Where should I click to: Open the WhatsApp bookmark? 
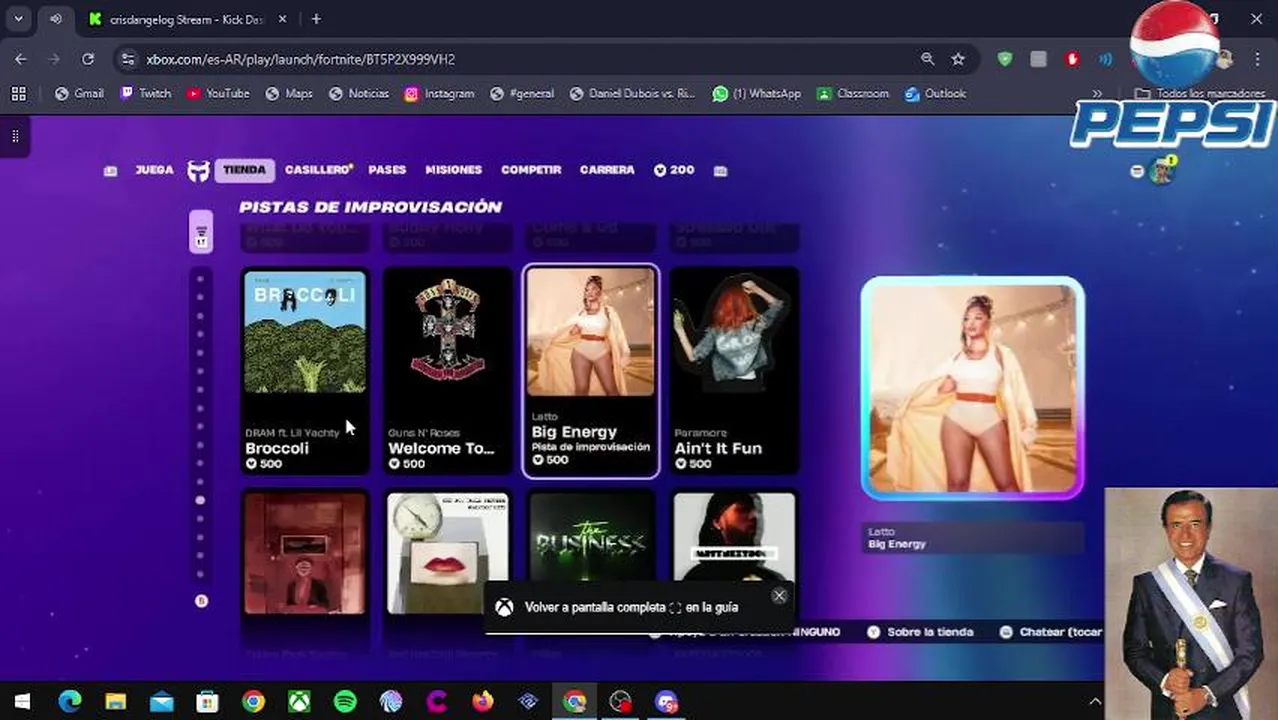tap(757, 93)
